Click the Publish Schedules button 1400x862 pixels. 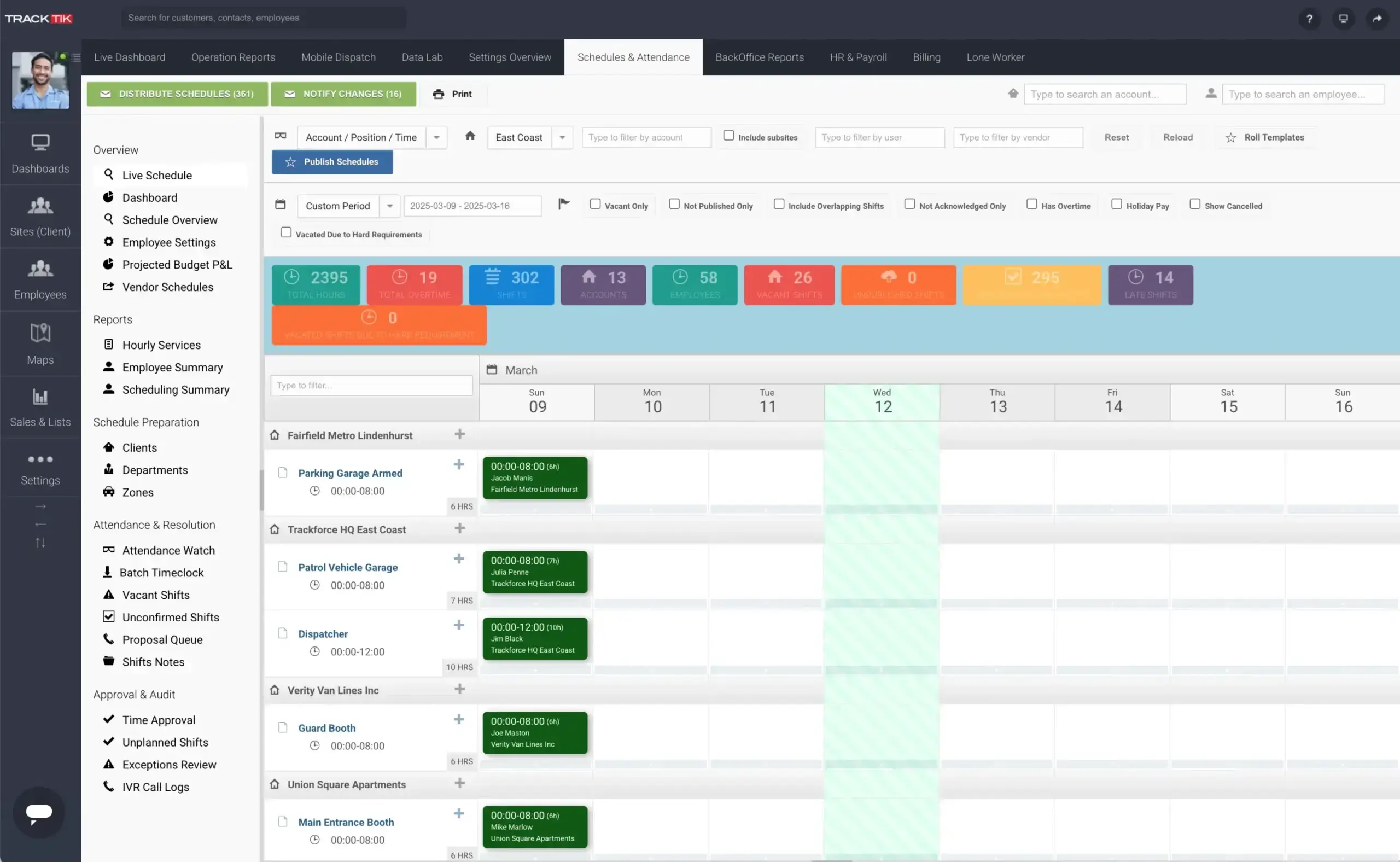(332, 162)
